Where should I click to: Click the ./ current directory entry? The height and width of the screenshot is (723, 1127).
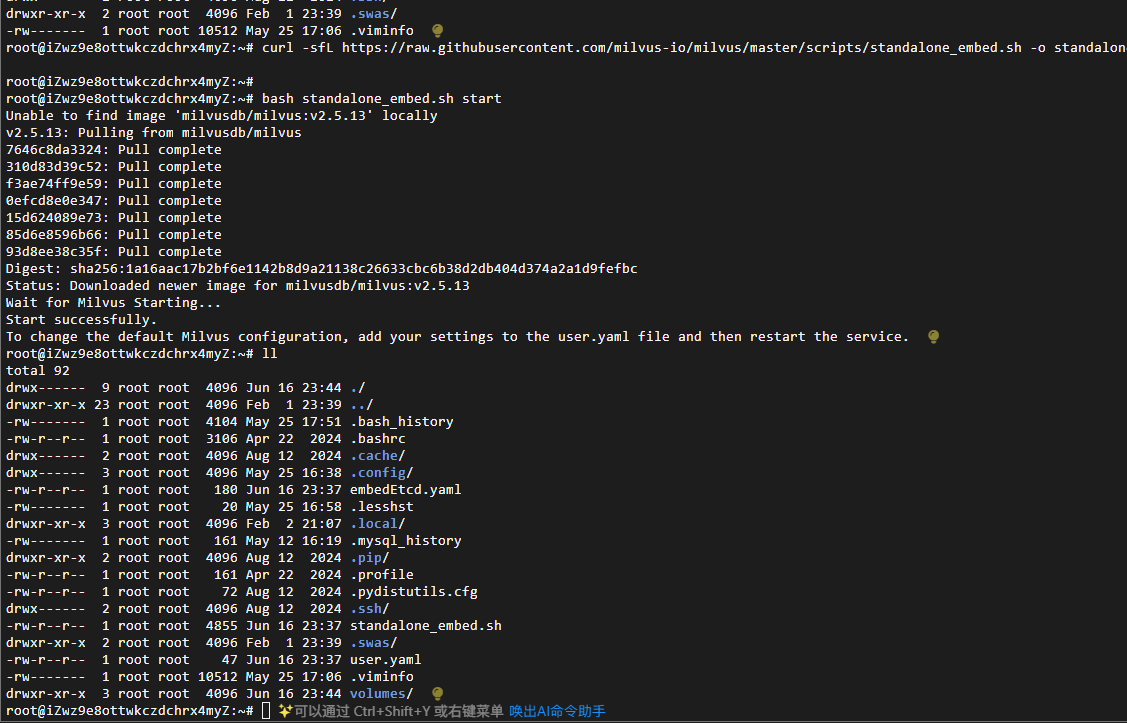(358, 388)
